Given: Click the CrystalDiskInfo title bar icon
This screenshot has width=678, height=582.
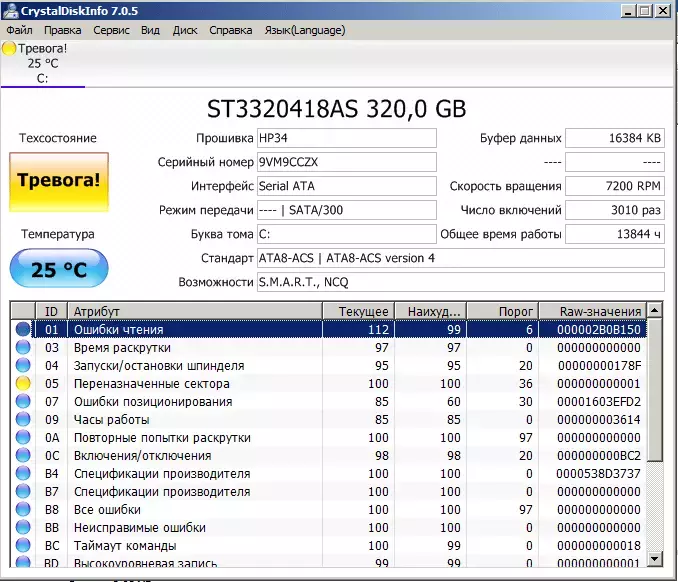Looking at the screenshot, I should point(10,10).
